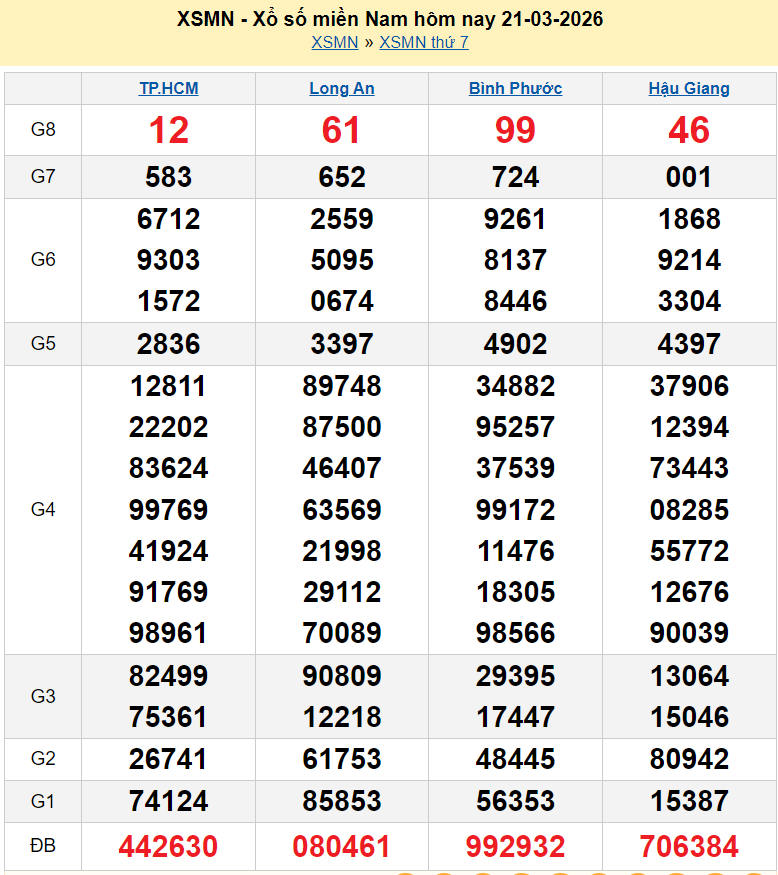Click TP.HCM special prize 442630
778x875 pixels.
pyautogui.click(x=168, y=847)
